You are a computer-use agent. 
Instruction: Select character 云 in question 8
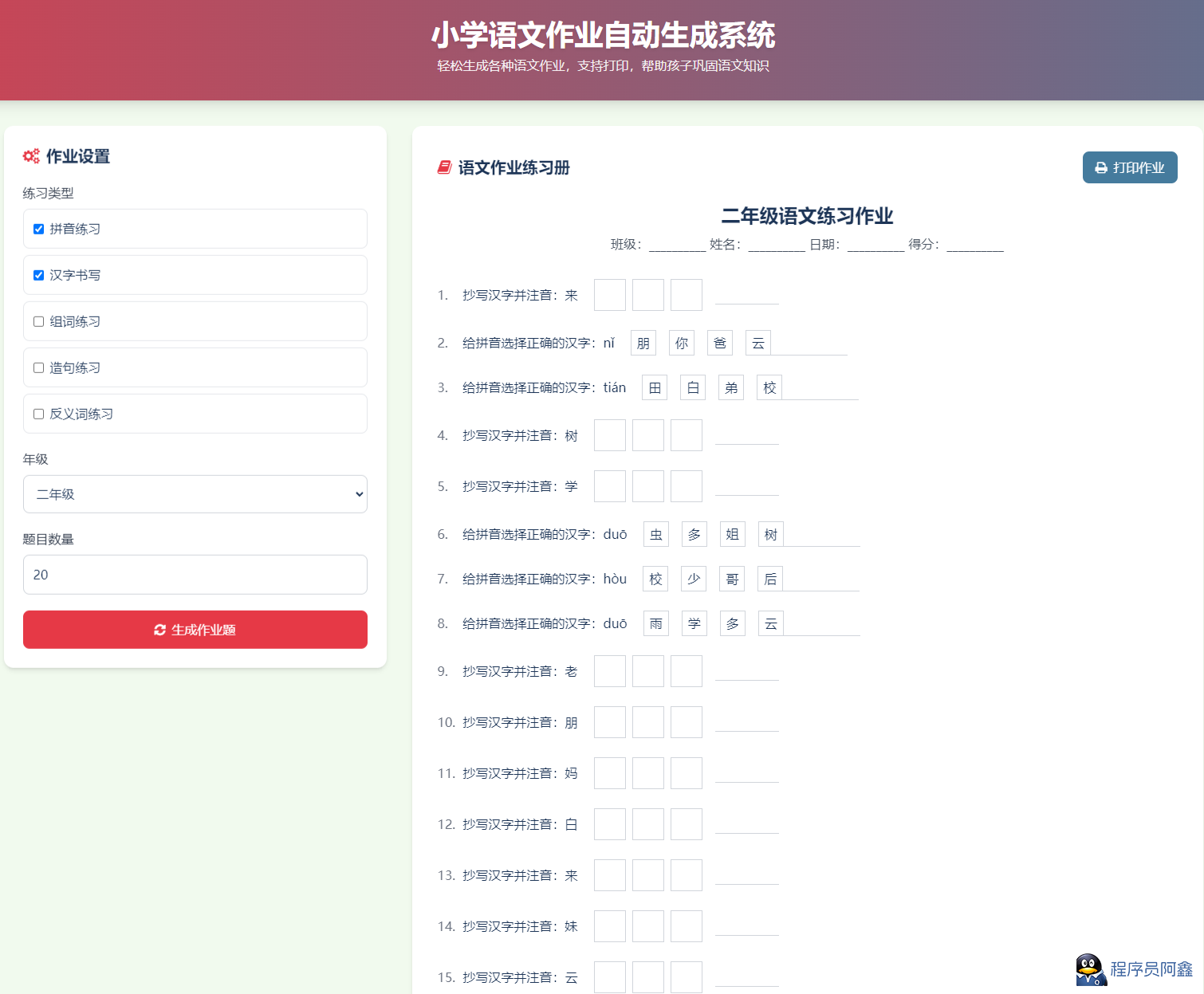click(x=771, y=623)
